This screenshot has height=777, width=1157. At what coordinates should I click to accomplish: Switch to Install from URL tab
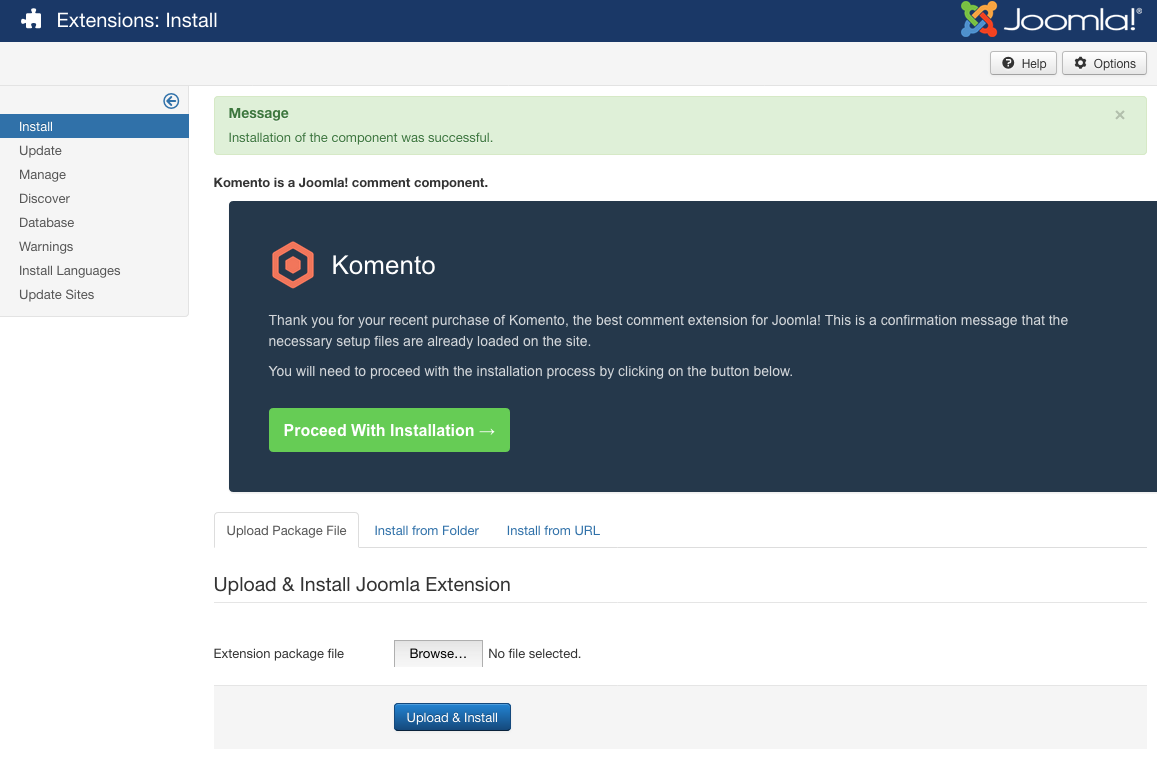coord(553,531)
